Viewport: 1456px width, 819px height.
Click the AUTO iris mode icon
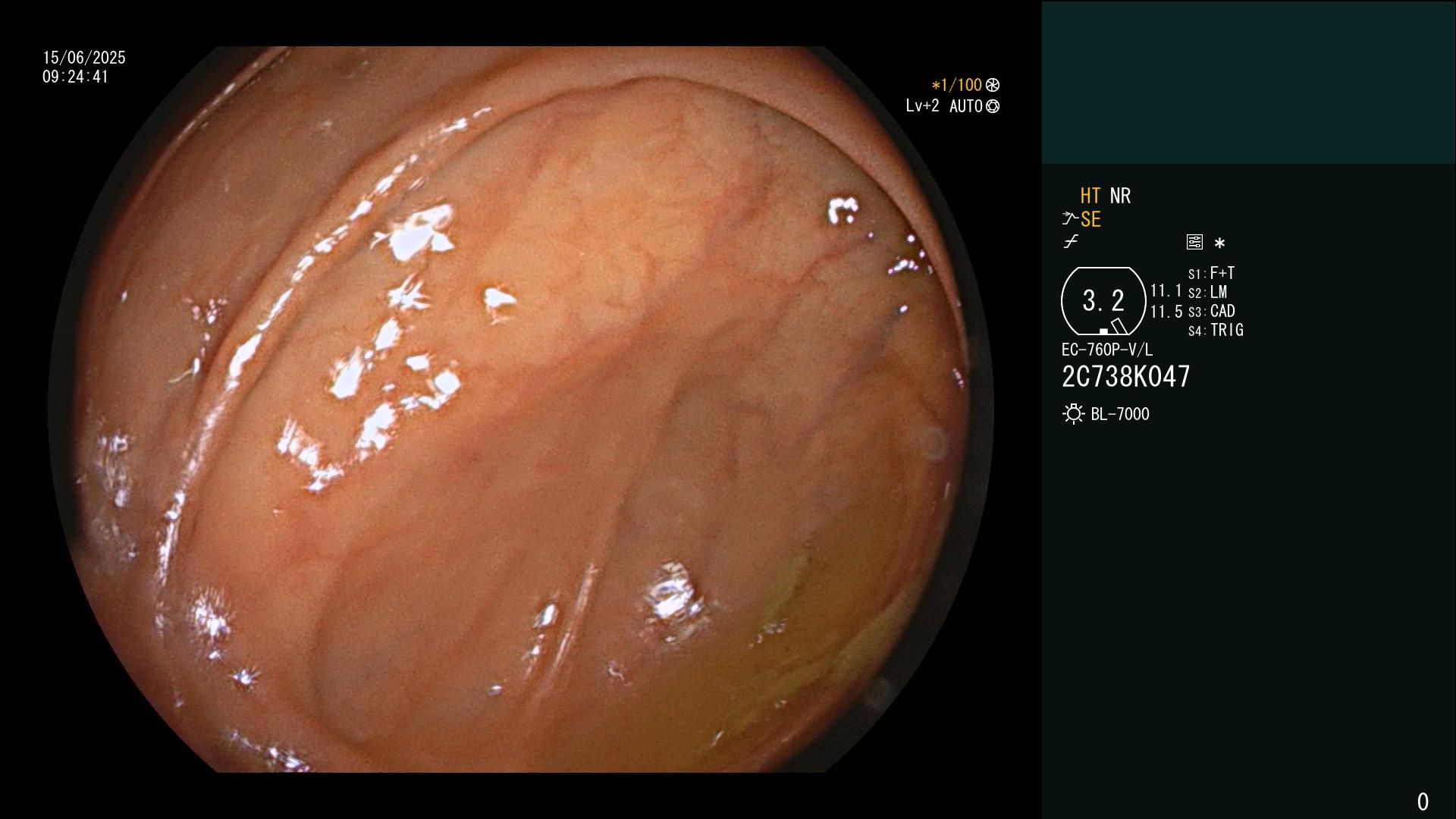pos(993,107)
